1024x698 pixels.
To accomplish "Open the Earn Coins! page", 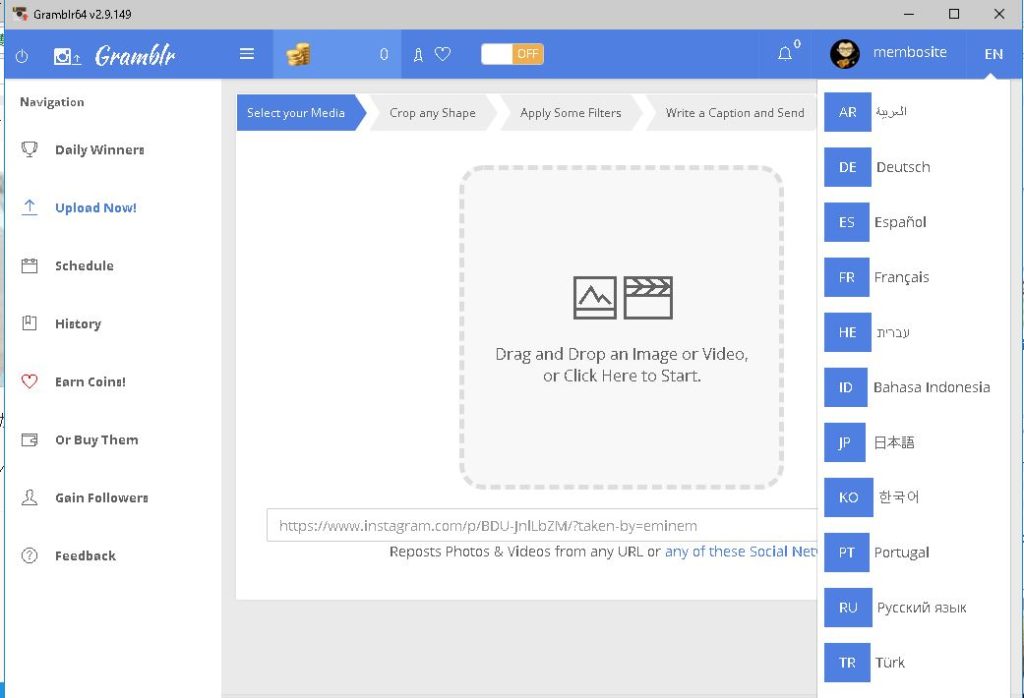I will (90, 381).
